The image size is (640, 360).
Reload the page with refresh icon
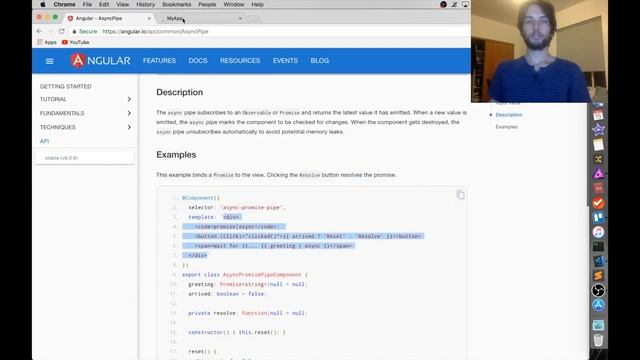(62, 31)
